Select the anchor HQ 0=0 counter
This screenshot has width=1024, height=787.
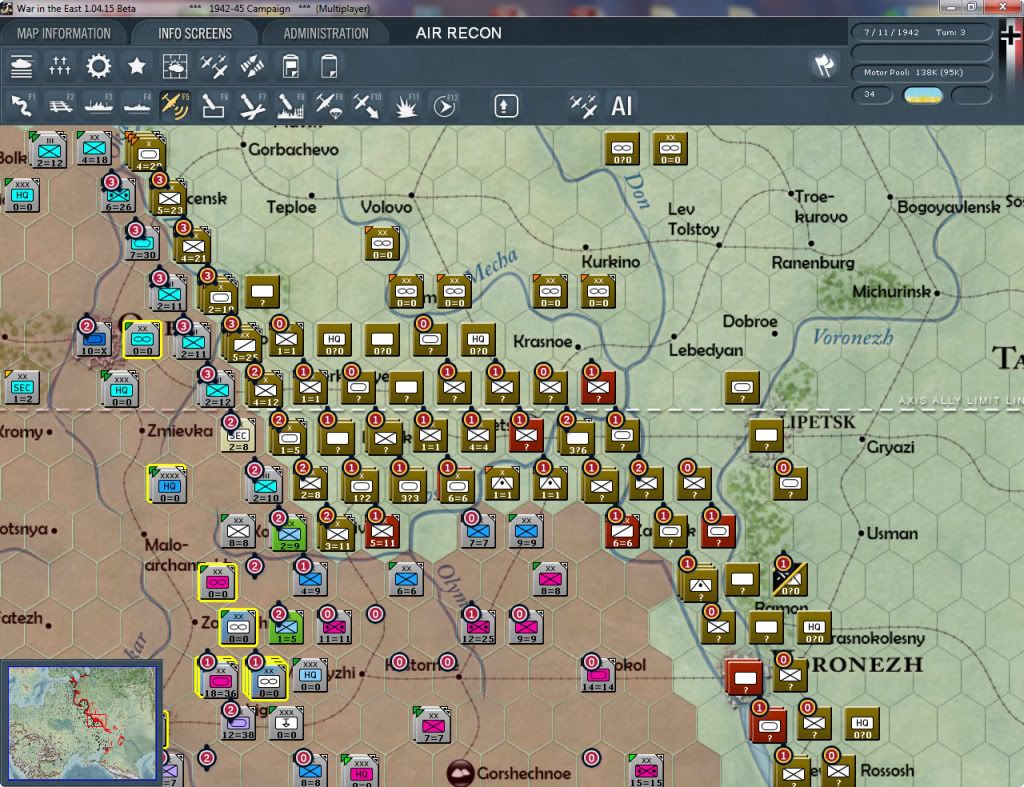pos(286,724)
